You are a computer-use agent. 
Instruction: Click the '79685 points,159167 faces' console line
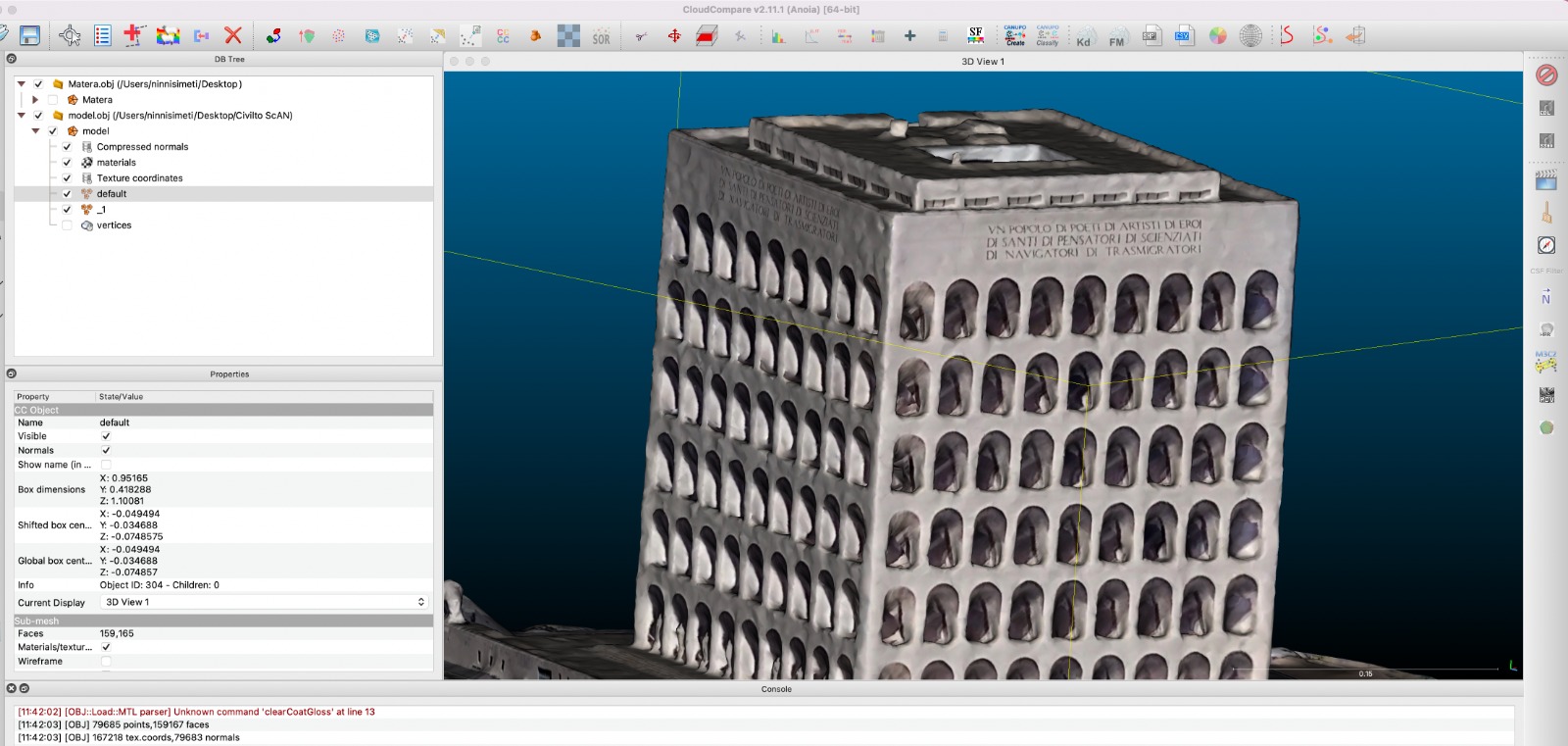(x=114, y=725)
